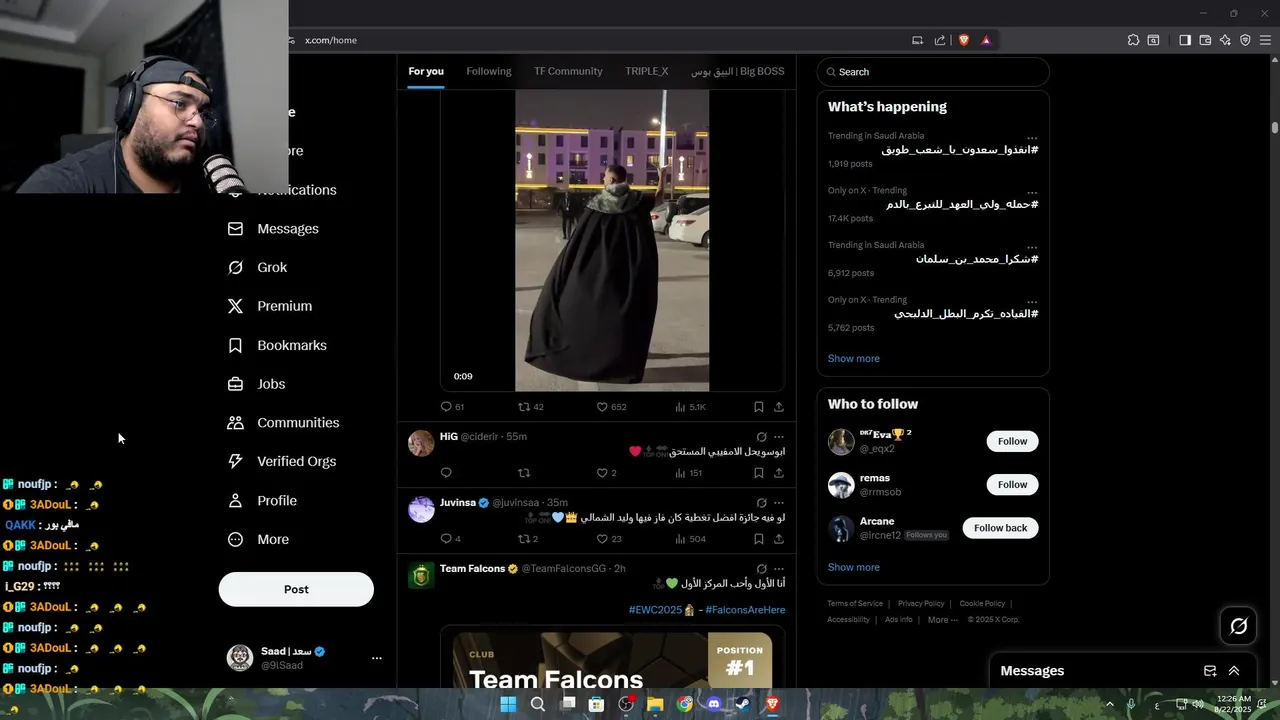Switch to the Following tab
Screen dimensions: 1280x720
pos(489,71)
